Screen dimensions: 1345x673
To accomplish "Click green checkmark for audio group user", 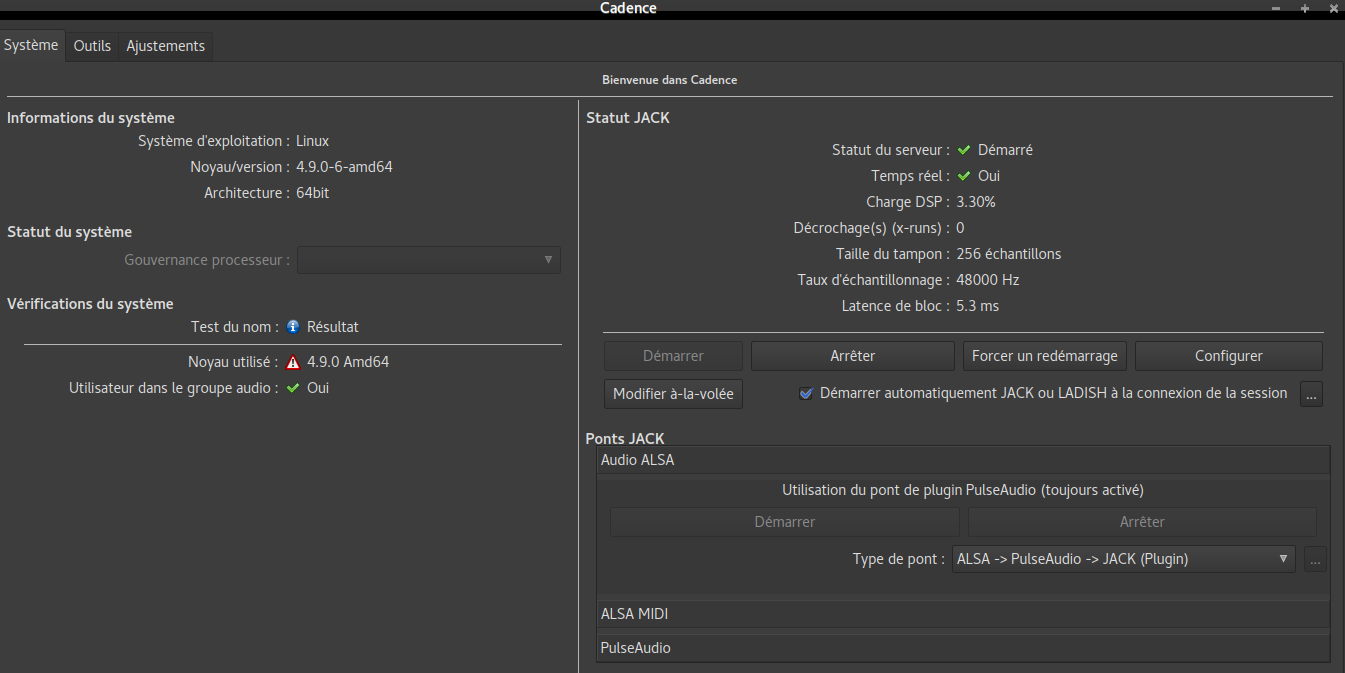I will click(x=293, y=388).
